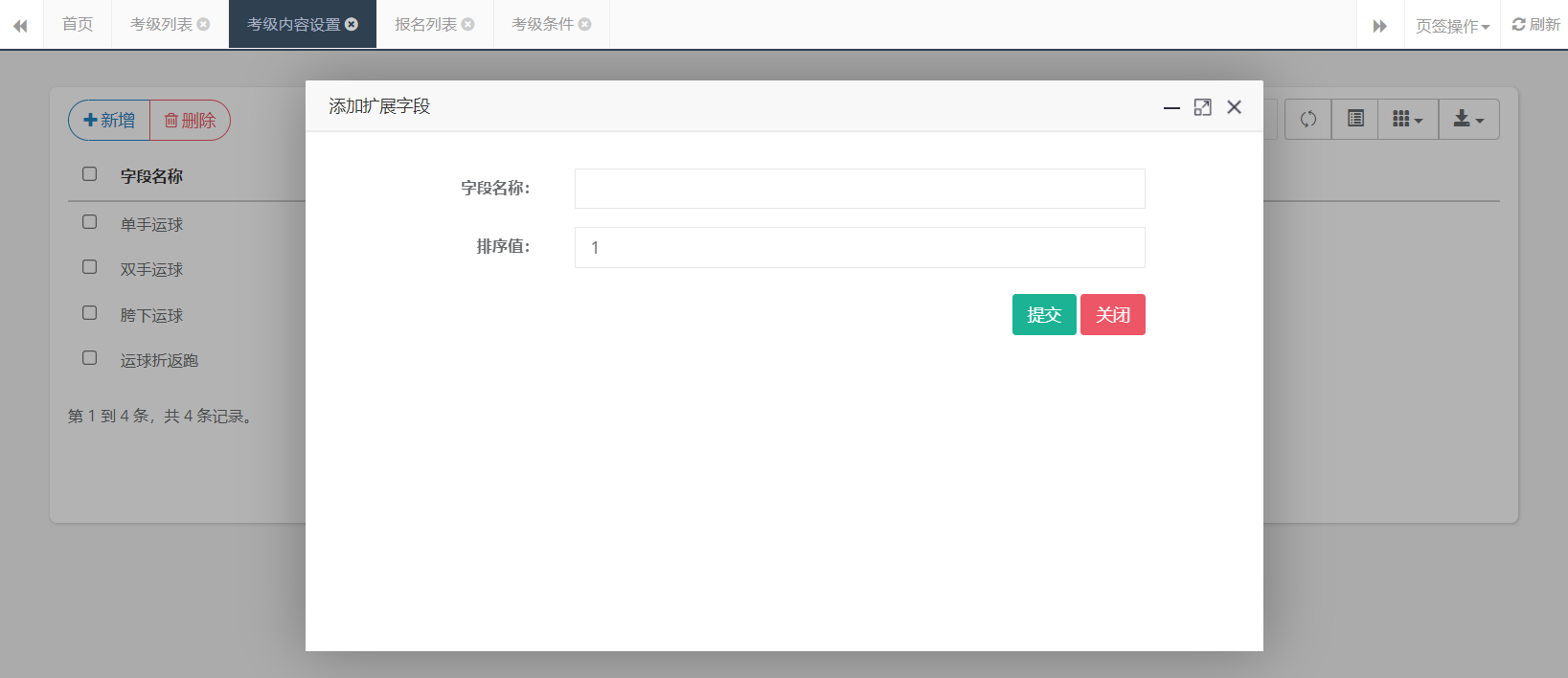Switch to the 报名列表 tab
This screenshot has height=678, width=1568.
point(425,24)
